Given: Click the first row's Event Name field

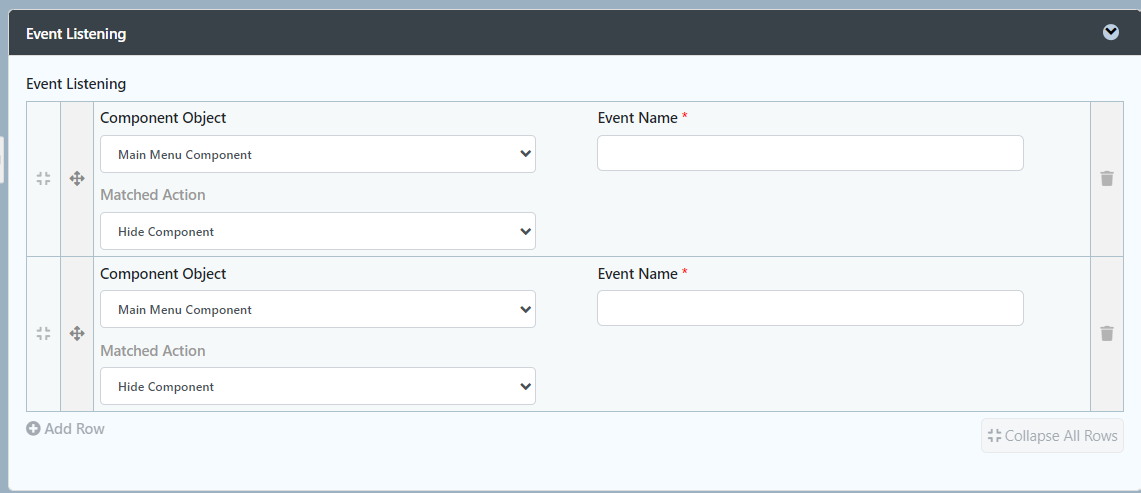Looking at the screenshot, I should [810, 153].
